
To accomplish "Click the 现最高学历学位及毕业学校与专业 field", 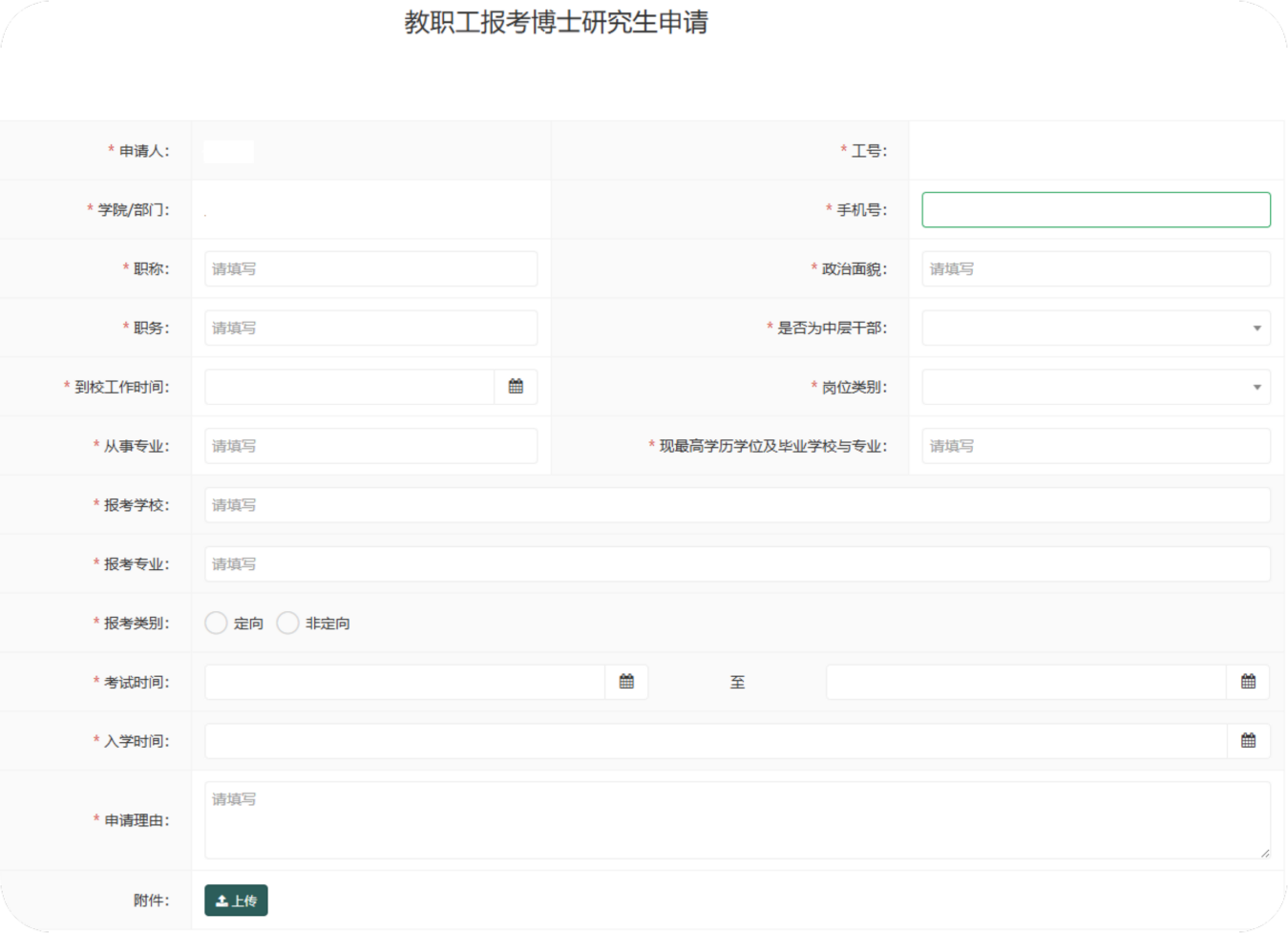I will pyautogui.click(x=1095, y=446).
